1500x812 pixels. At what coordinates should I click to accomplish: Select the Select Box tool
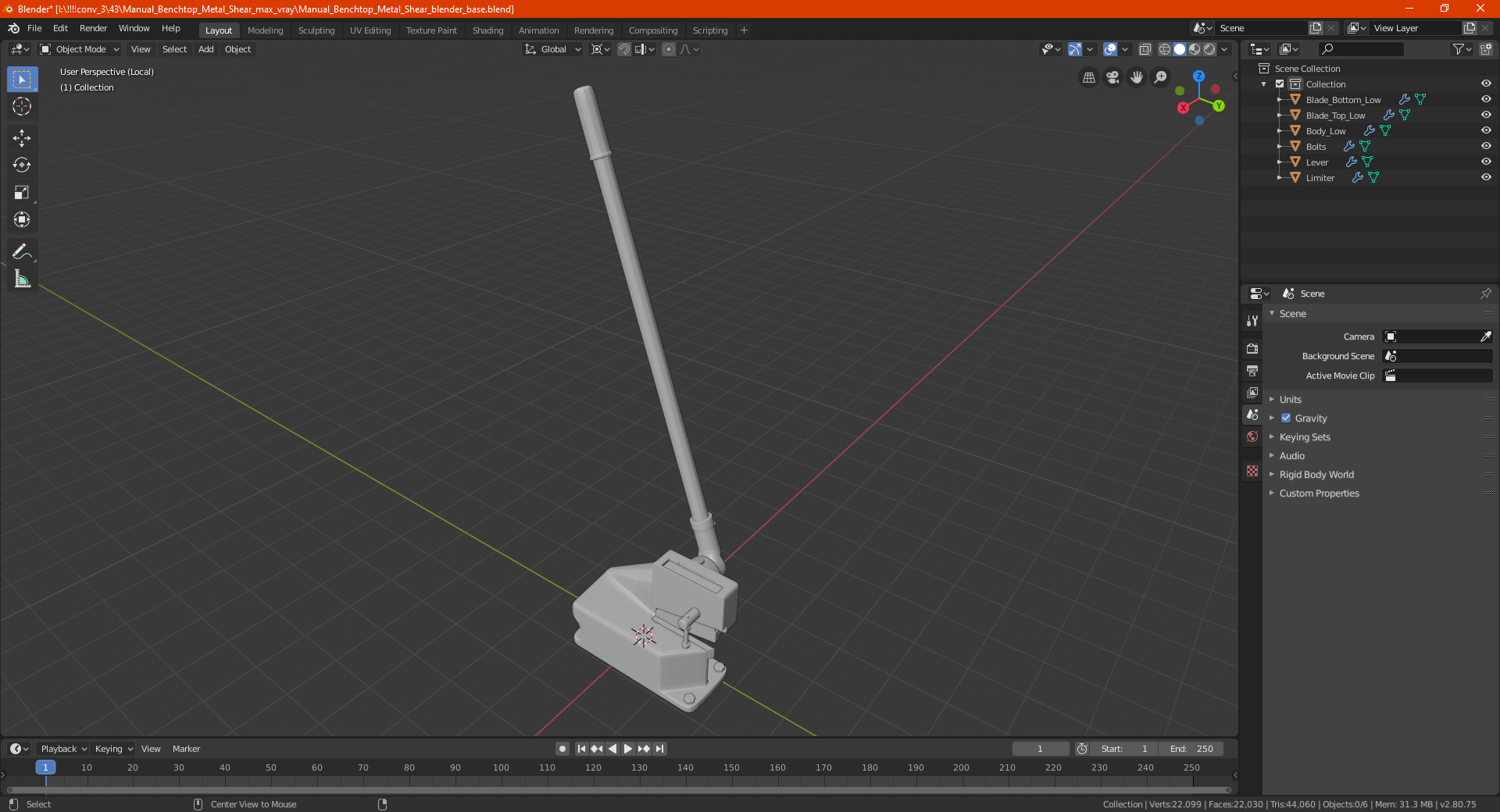click(x=22, y=80)
